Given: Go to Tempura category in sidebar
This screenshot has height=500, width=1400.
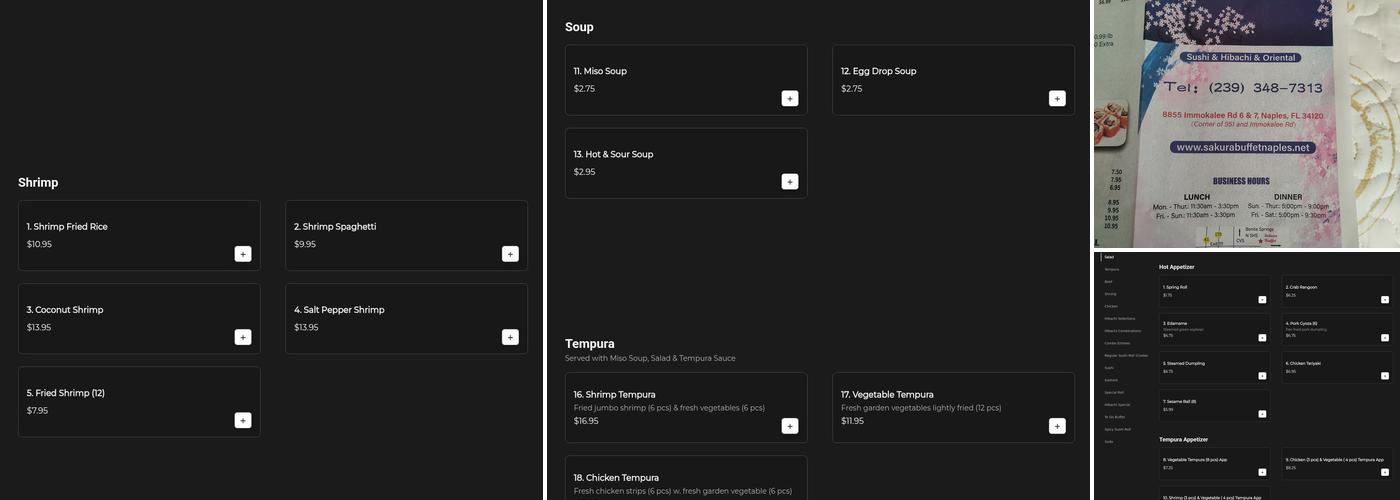Looking at the screenshot, I should click(x=1112, y=270).
